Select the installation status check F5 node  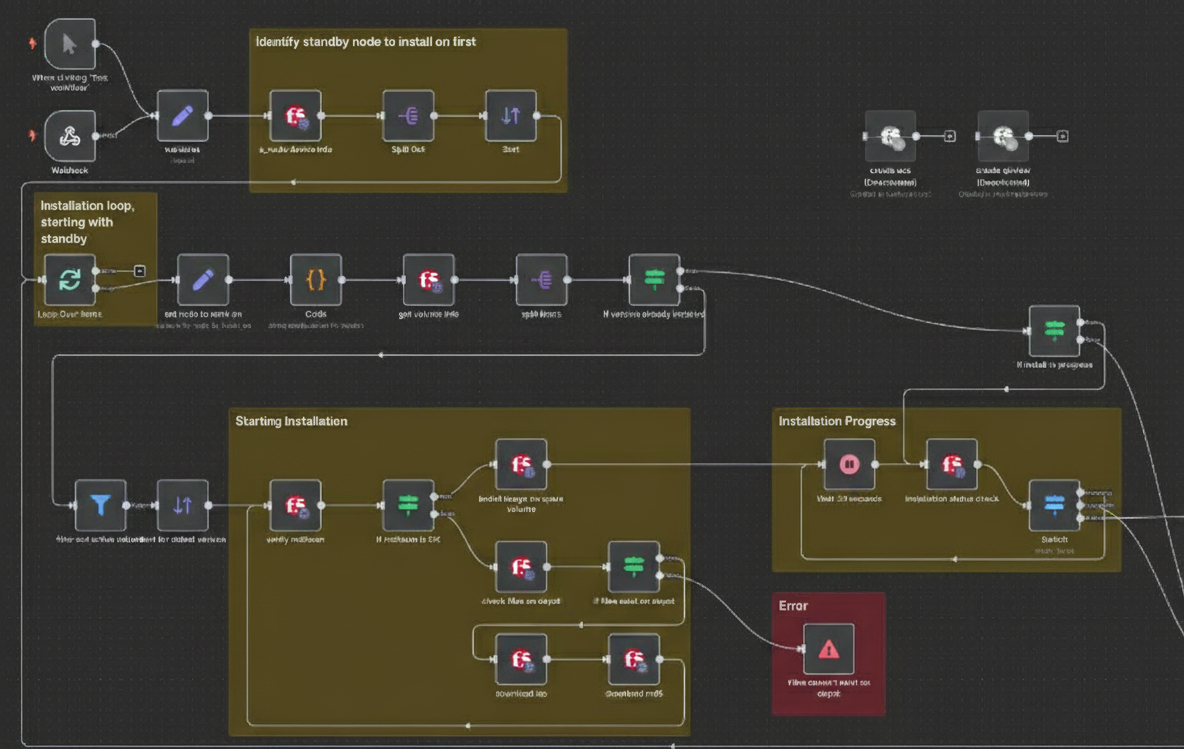951,464
